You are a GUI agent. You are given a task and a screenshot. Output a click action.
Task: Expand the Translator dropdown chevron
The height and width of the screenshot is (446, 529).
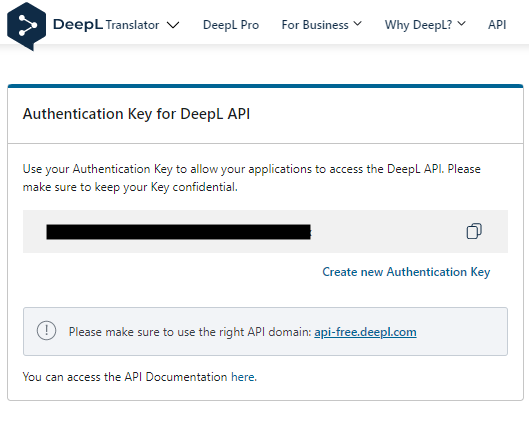tap(173, 25)
